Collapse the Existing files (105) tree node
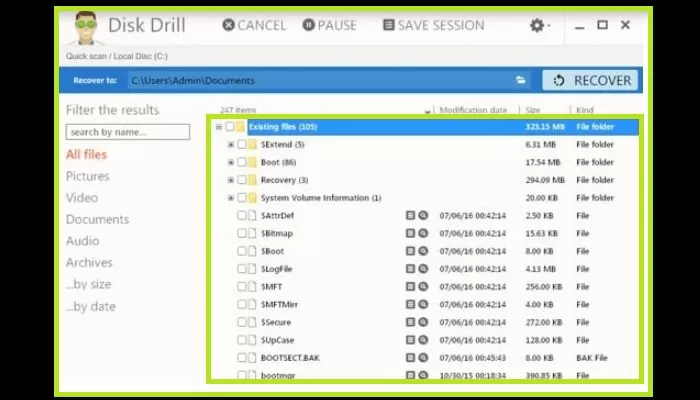The height and width of the screenshot is (400, 700). [219, 127]
